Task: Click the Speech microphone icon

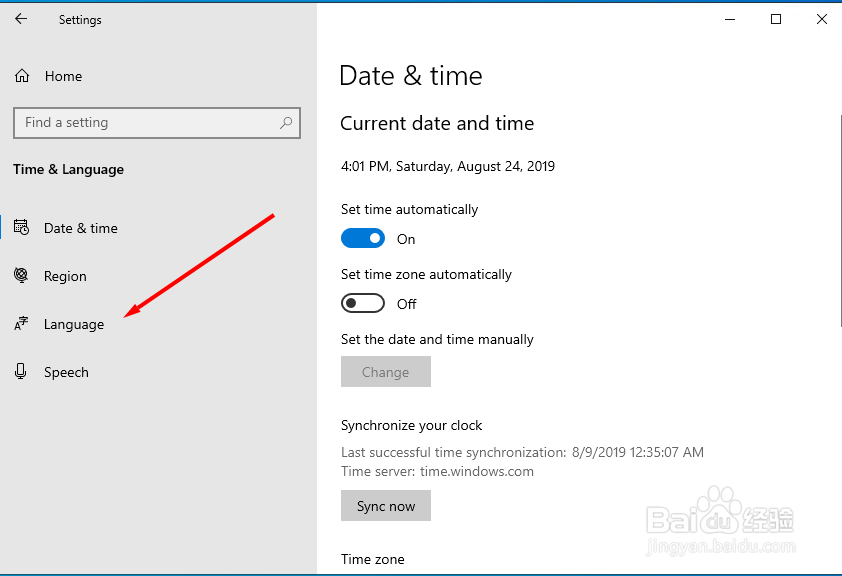Action: [x=21, y=371]
